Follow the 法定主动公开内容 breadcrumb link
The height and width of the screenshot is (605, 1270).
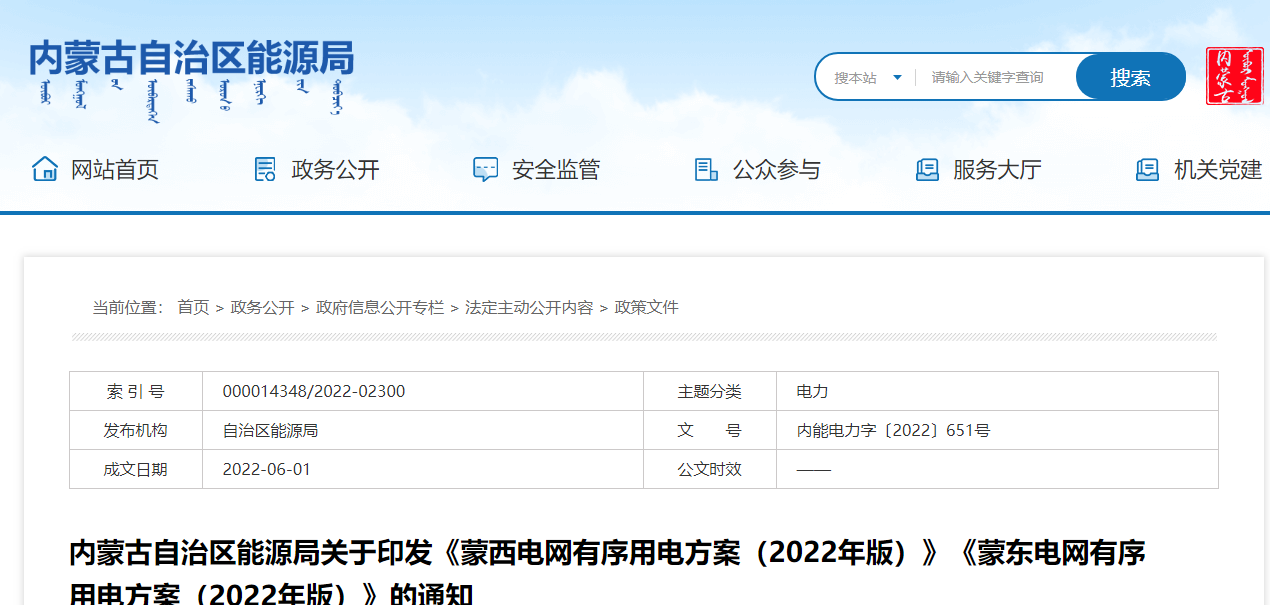[x=529, y=307]
